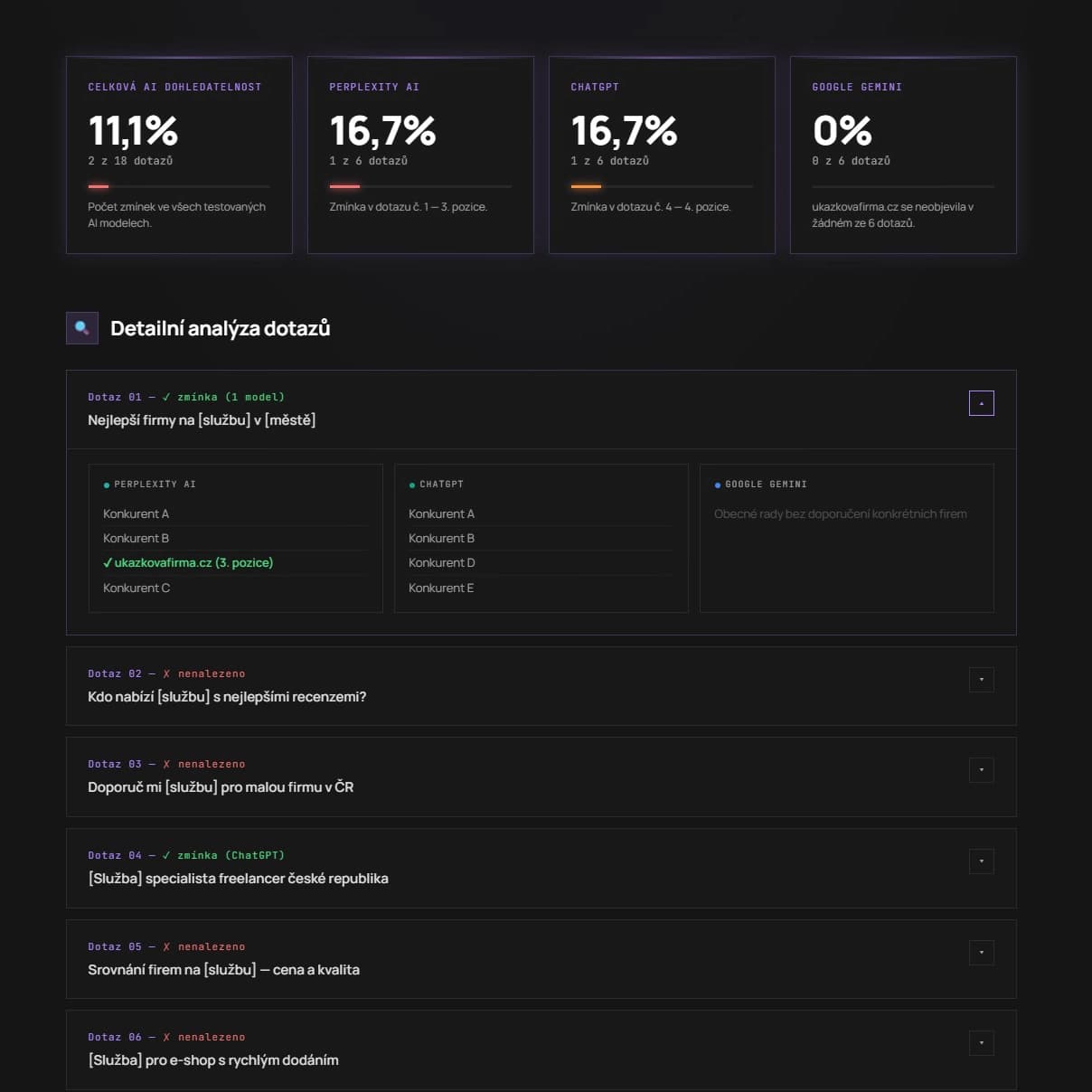1092x1092 pixels.
Task: Expand Dotaz 06 pro e-shop
Action: [x=981, y=1043]
